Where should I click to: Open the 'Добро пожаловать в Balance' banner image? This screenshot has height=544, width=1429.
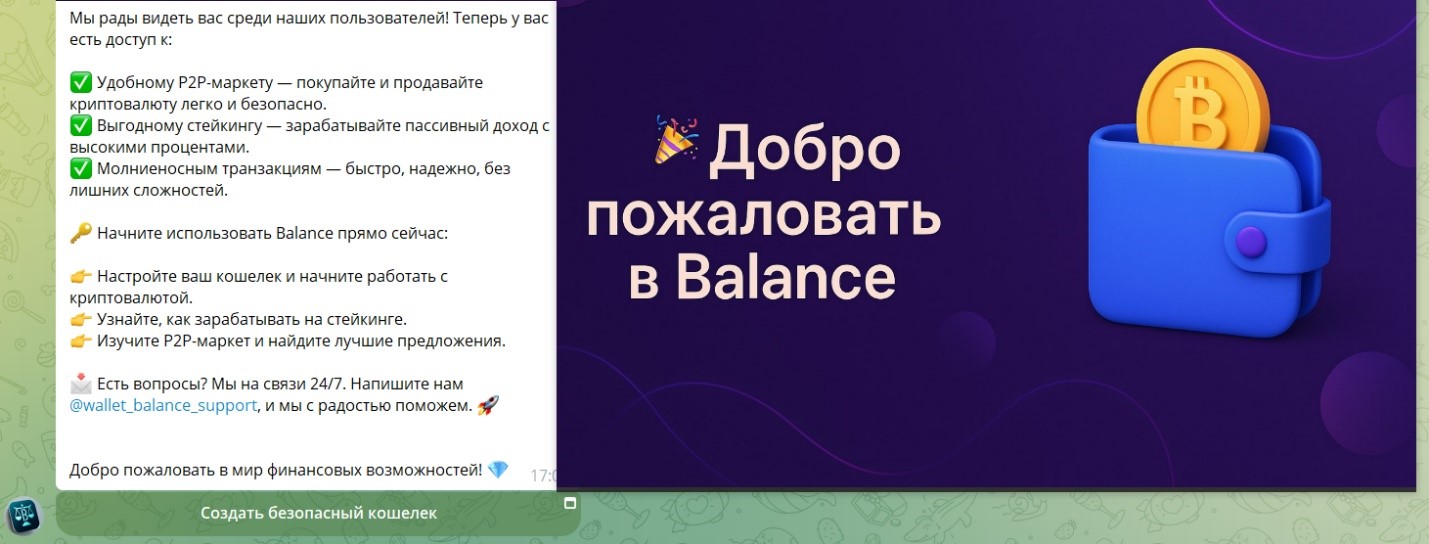[x=986, y=244]
